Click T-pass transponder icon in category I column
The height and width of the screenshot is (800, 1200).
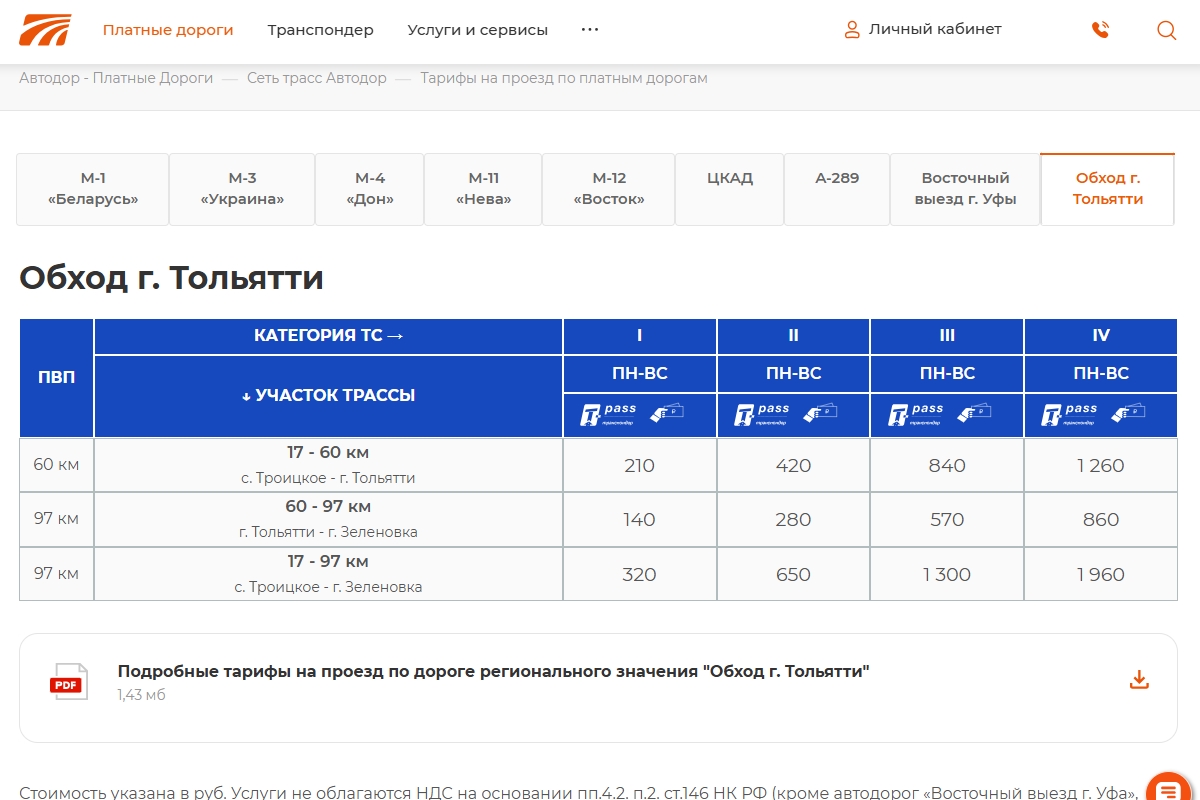click(x=609, y=414)
